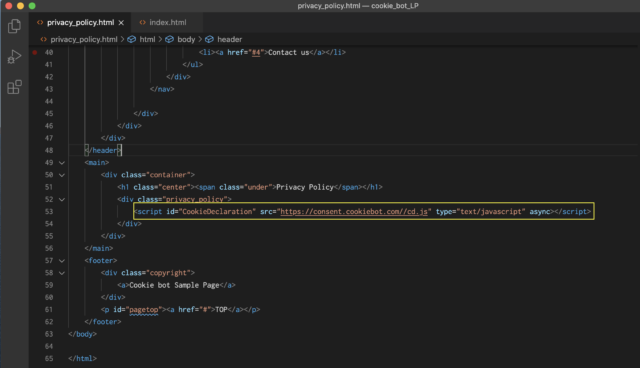Click line number 64 in the gutter

click(x=49, y=346)
